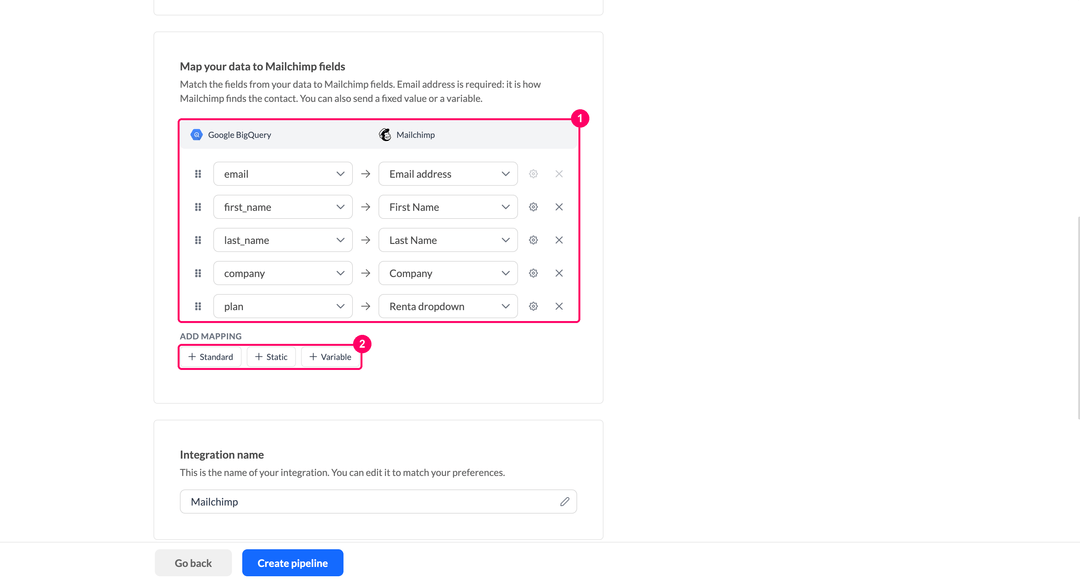This screenshot has width=1080, height=583.
Task: Add a Standard mapping
Action: [211, 357]
